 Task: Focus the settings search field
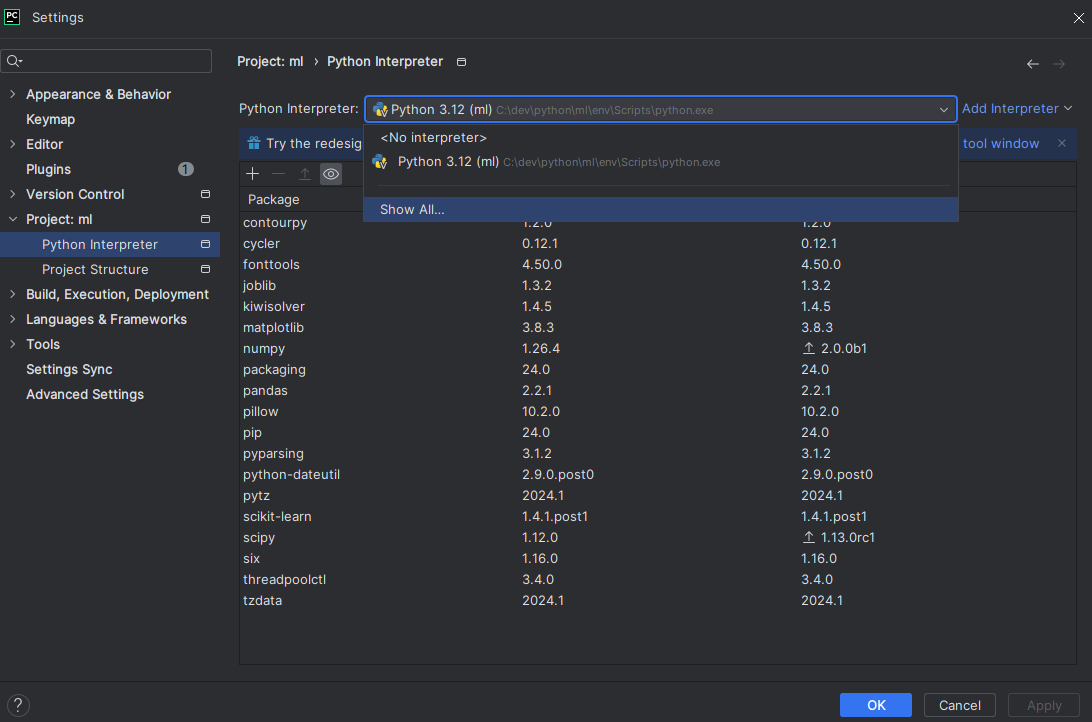click(x=106, y=61)
